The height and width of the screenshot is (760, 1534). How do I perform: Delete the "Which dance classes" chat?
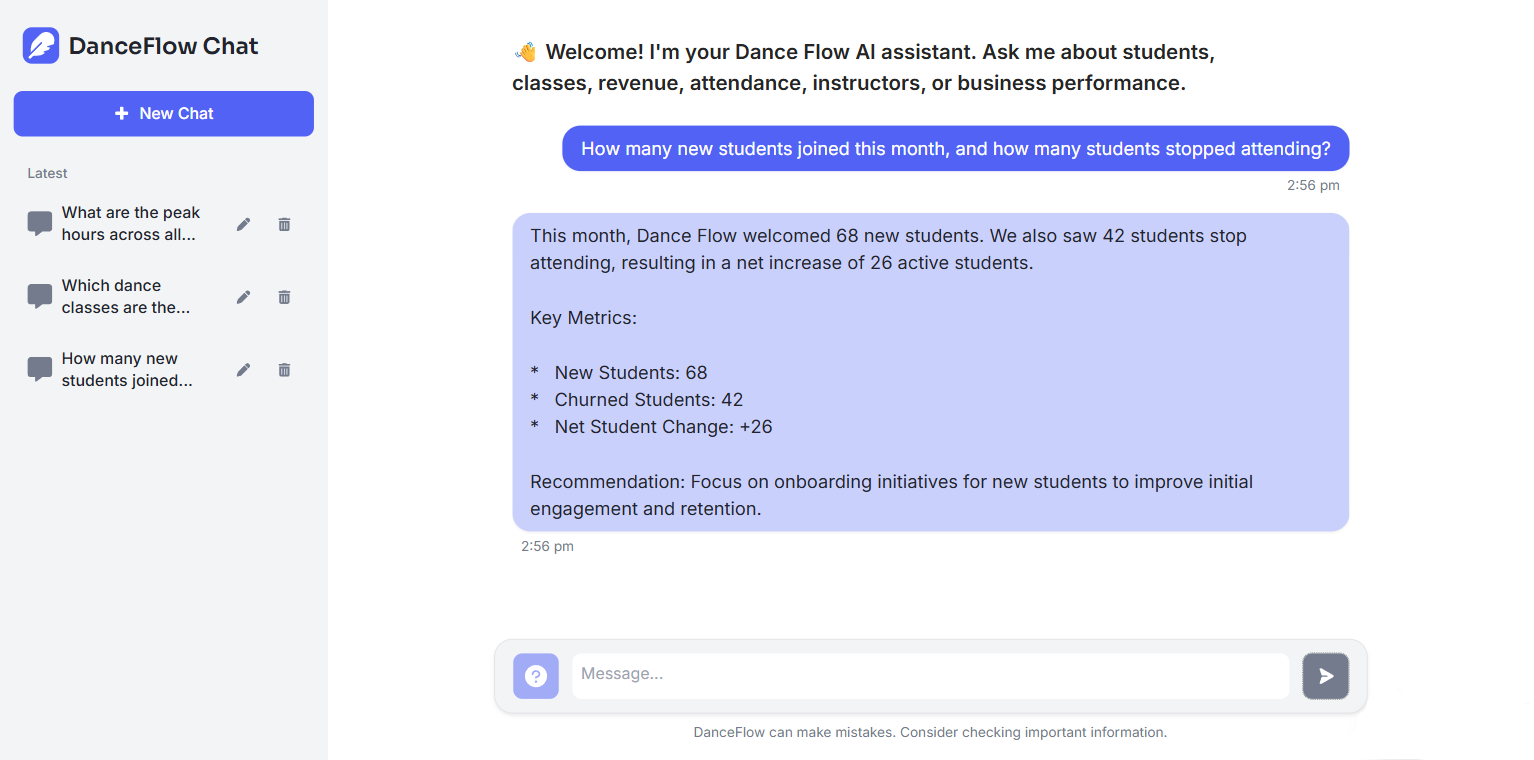click(x=284, y=297)
